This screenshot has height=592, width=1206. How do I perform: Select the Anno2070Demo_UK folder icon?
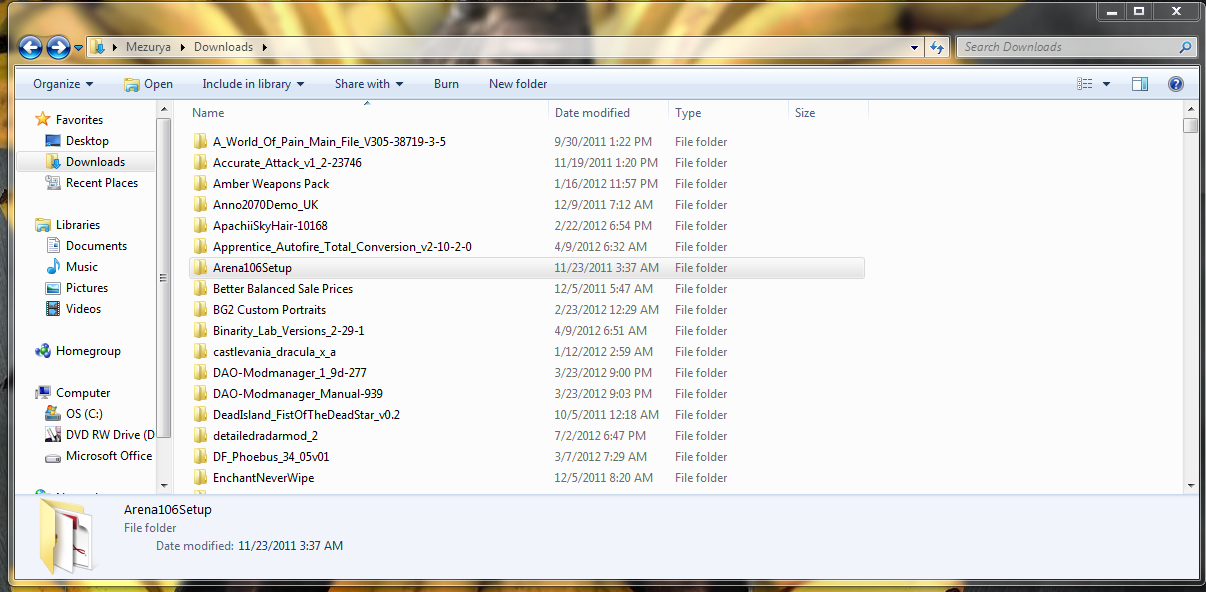[x=201, y=204]
